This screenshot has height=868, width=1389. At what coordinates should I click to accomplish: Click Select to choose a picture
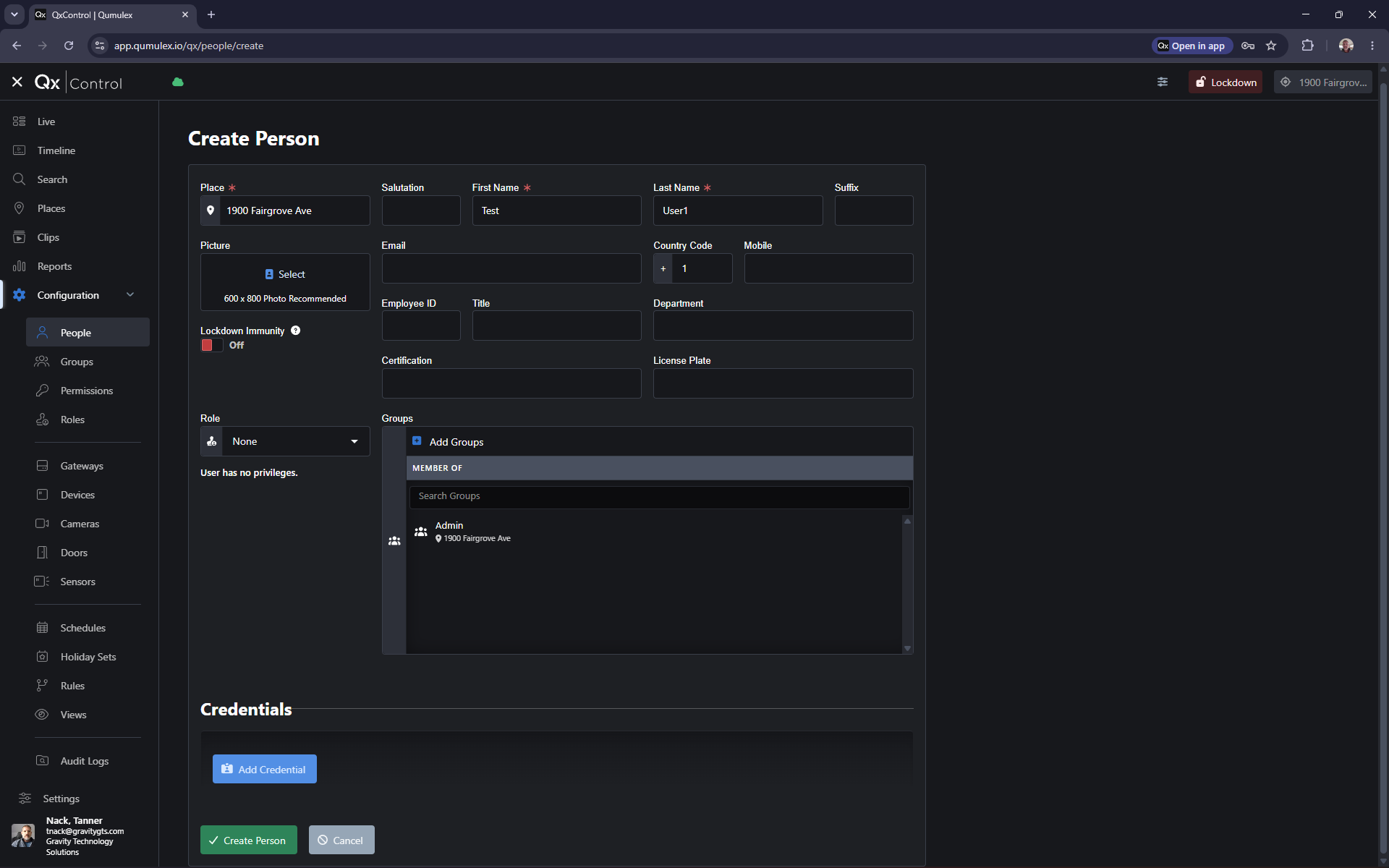tap(285, 274)
